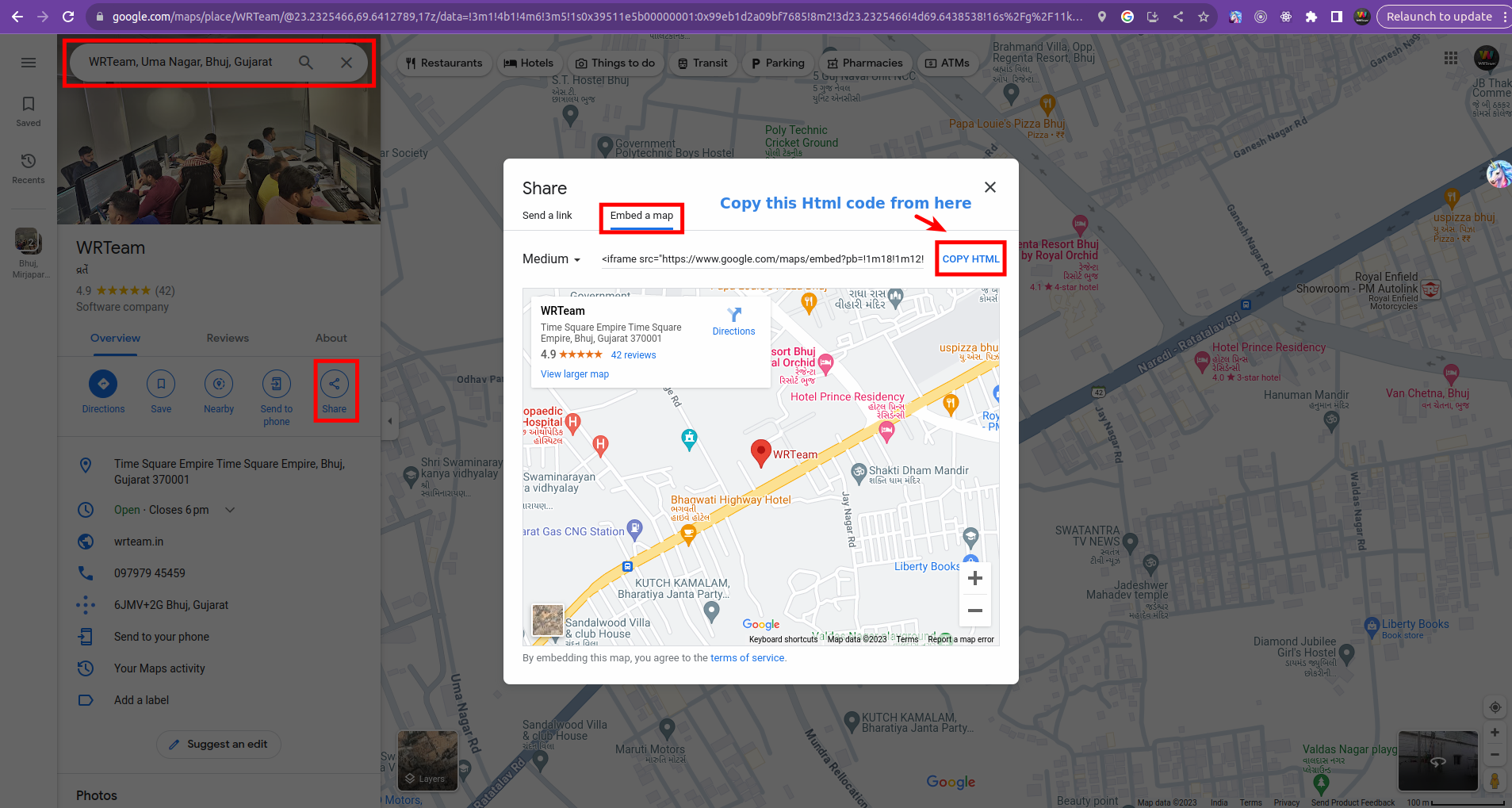Click View larger map link

pos(575,374)
